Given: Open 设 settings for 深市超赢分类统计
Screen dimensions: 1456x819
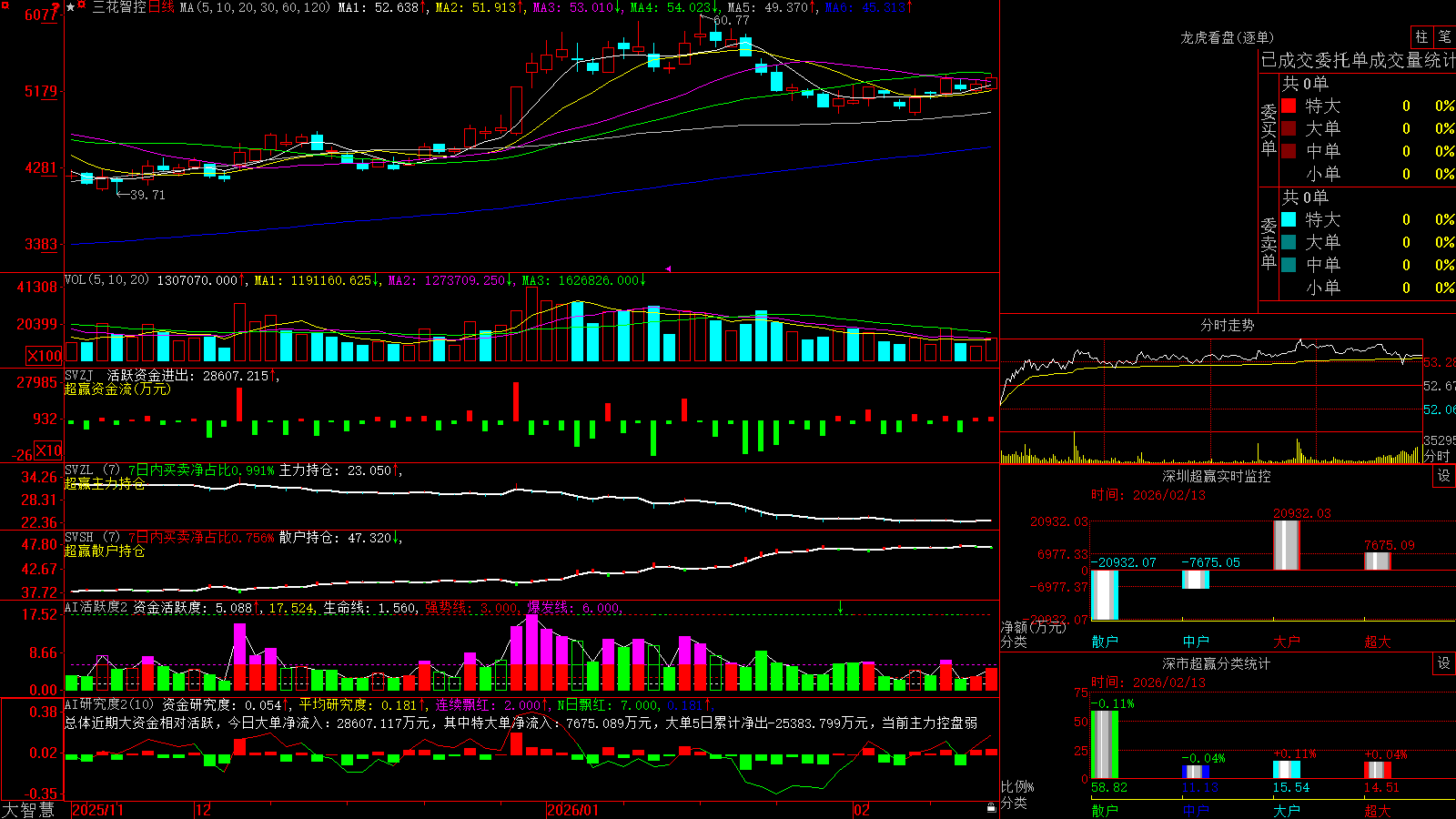Looking at the screenshot, I should (x=1444, y=663).
